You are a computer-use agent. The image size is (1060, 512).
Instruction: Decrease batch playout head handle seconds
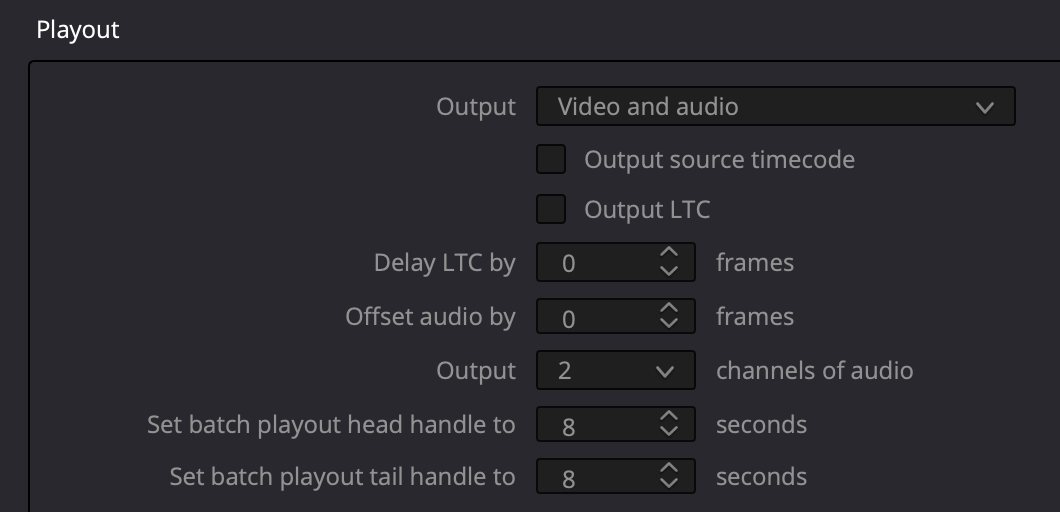pyautogui.click(x=669, y=432)
